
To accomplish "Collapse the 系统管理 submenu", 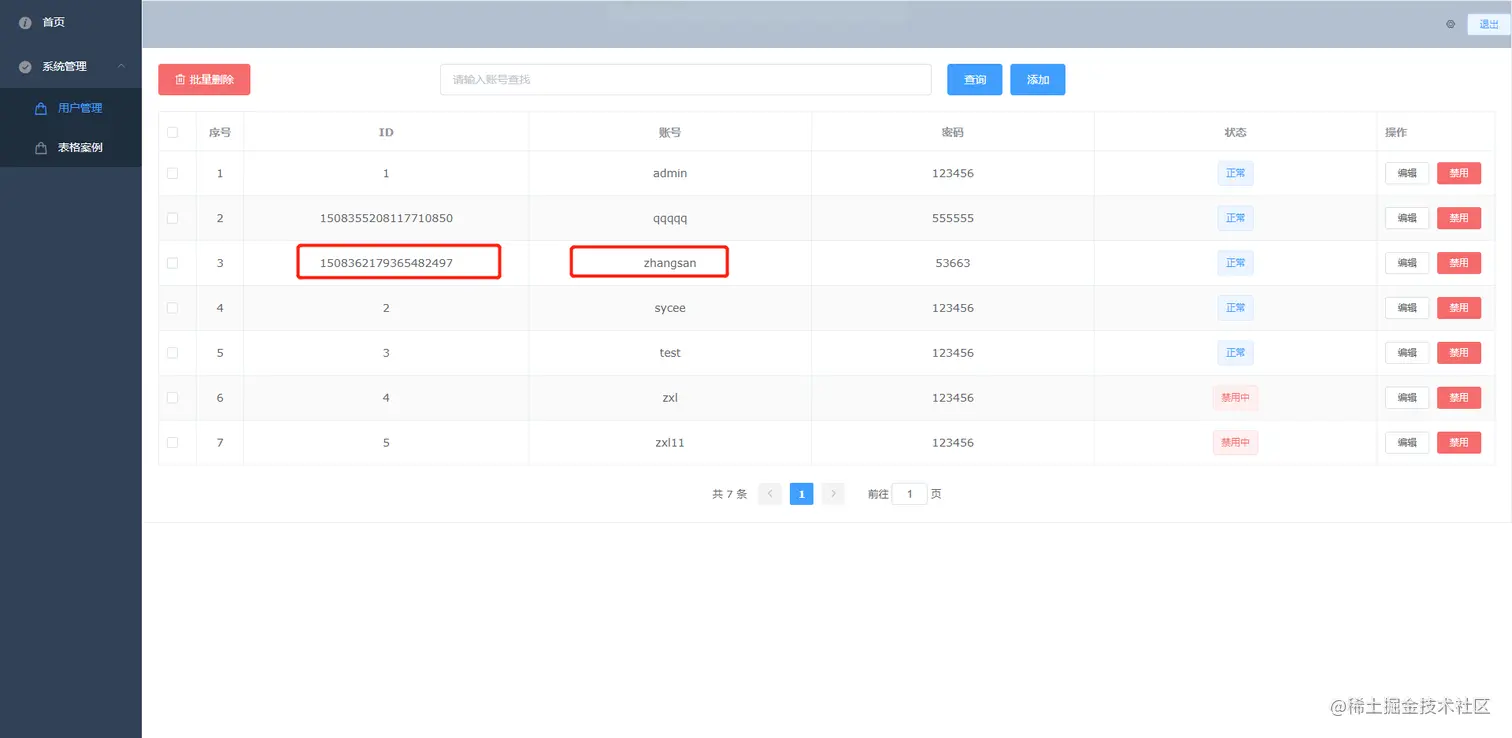I will [71, 66].
